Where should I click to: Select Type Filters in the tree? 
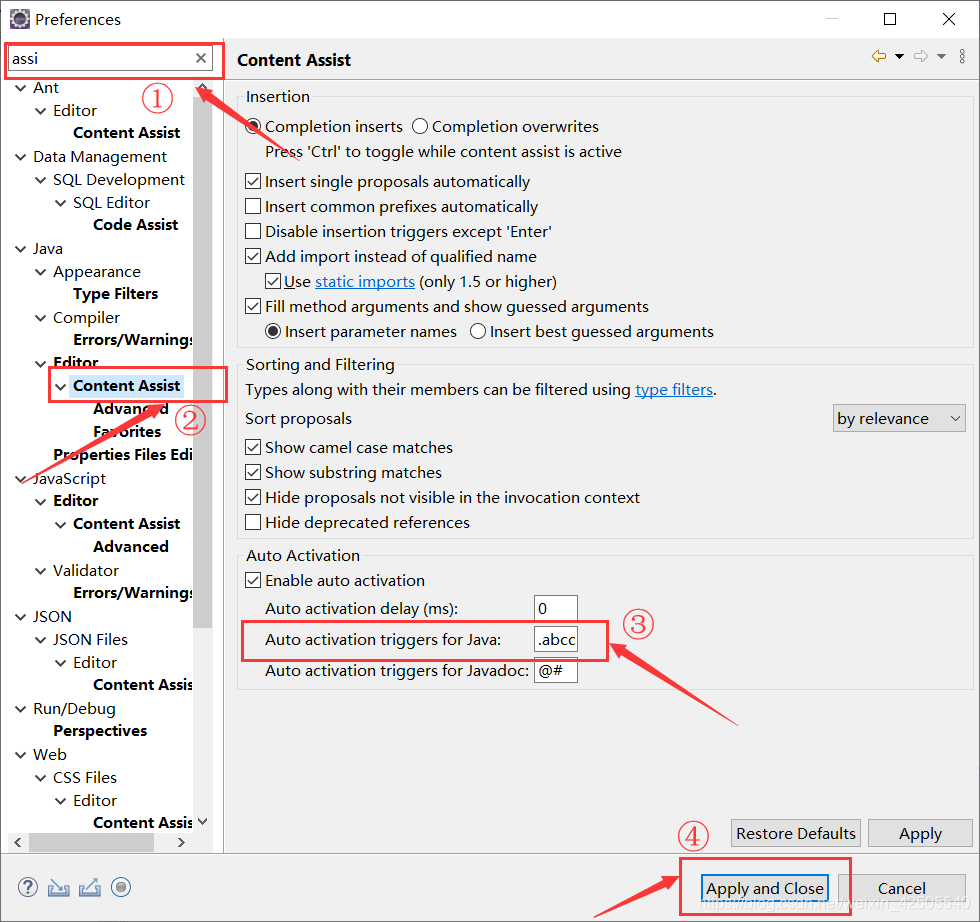coord(116,294)
